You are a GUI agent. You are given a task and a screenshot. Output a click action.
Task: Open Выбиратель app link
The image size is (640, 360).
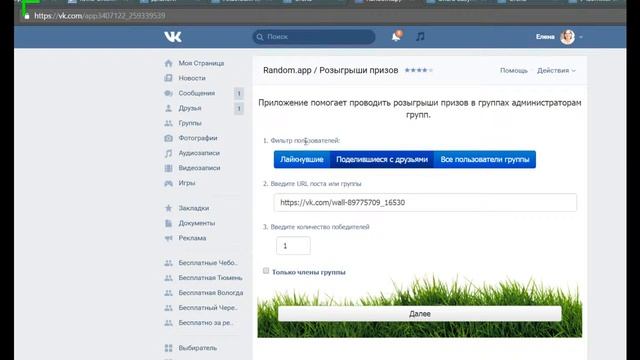tap(198, 348)
